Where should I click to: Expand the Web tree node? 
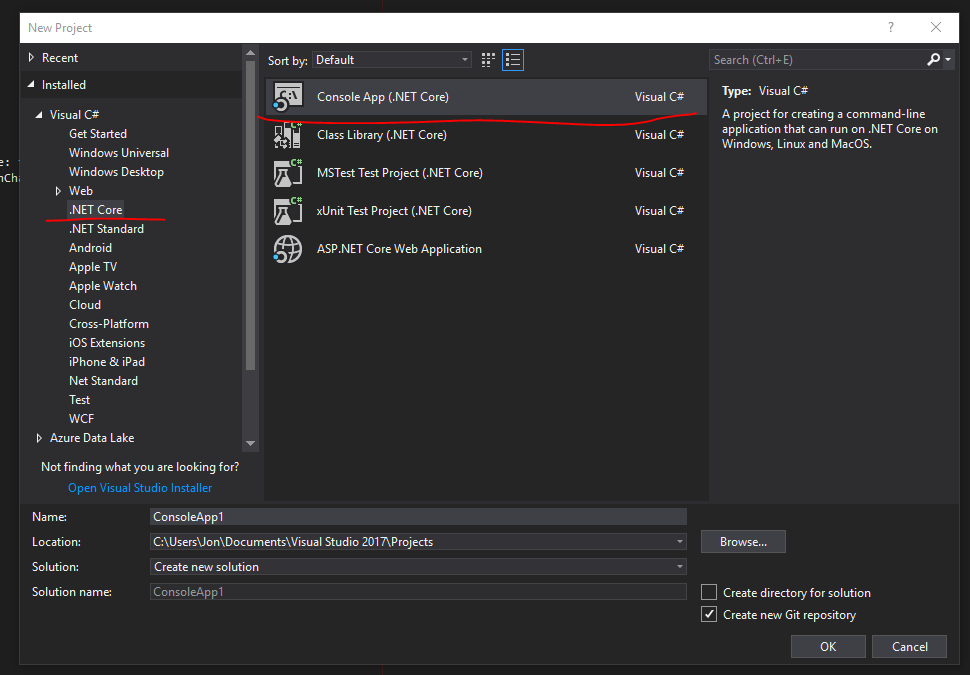point(58,191)
